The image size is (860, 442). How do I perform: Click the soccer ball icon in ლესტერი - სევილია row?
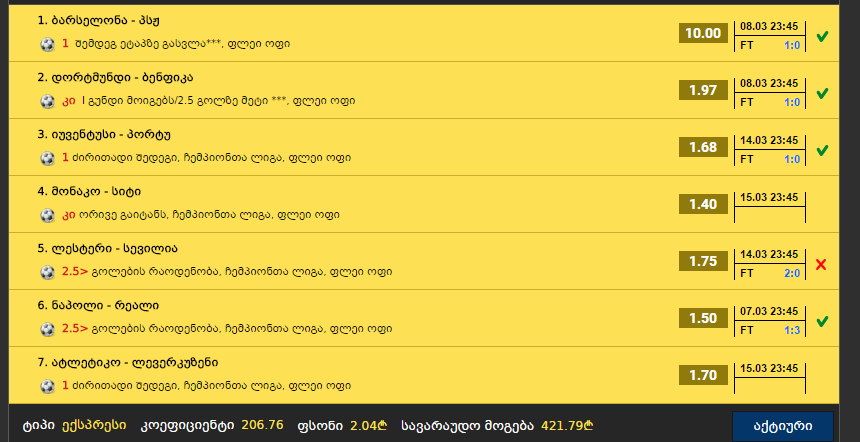48,273
